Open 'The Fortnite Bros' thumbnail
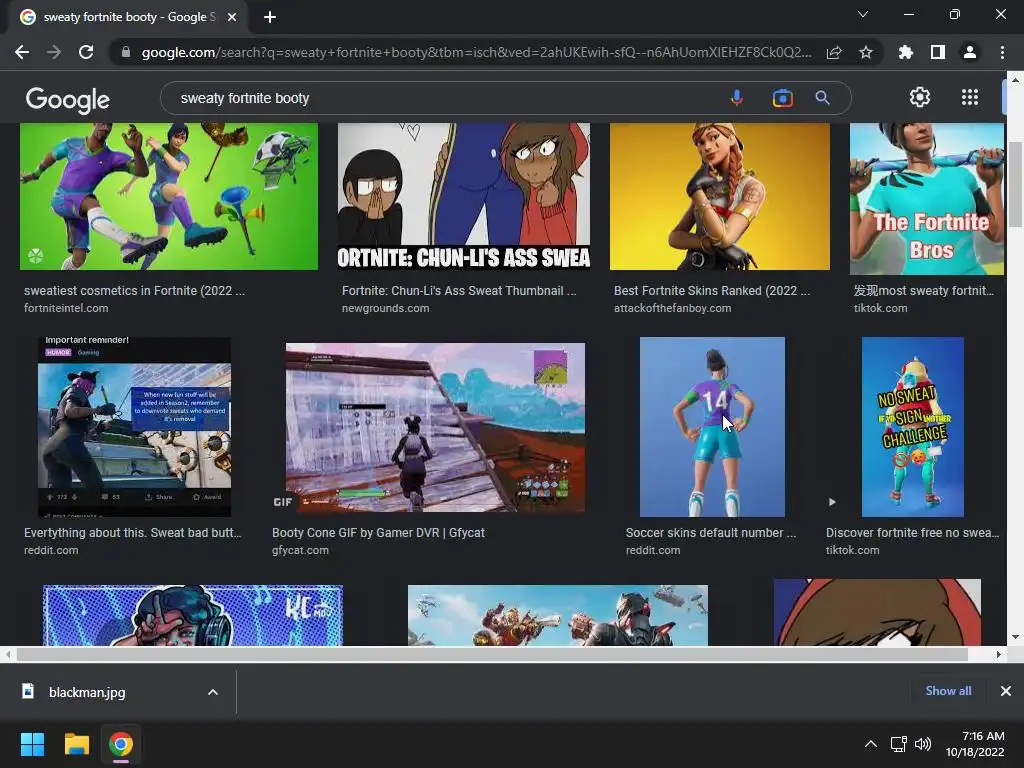Viewport: 1024px width, 768px height. coord(927,199)
